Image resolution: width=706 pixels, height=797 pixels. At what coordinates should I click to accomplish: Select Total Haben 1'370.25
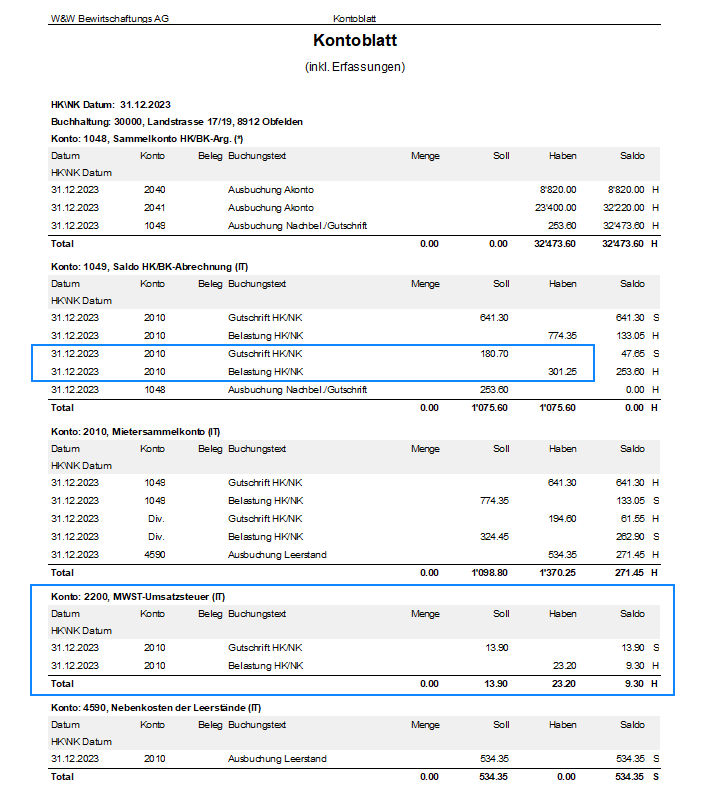pyautogui.click(x=558, y=573)
